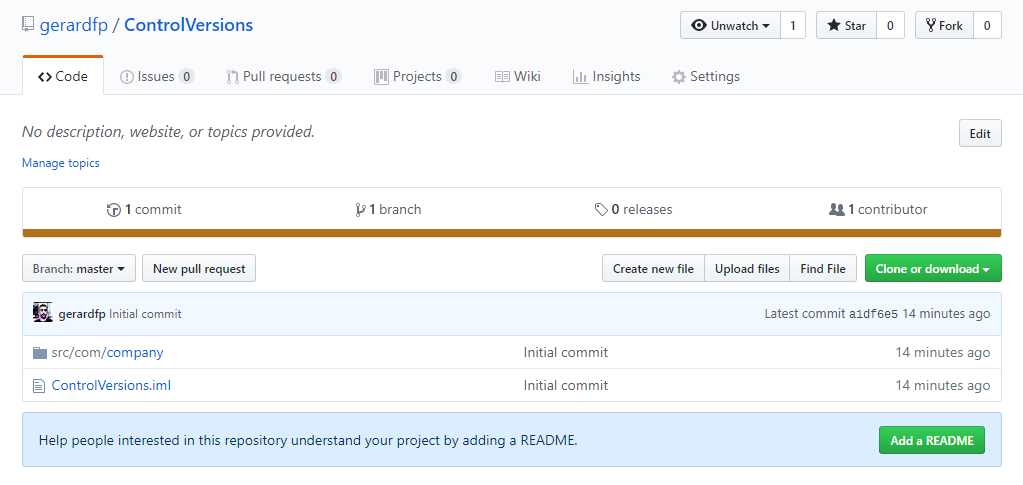Click the repository book icon near gerardfp
1023x485 pixels.
tap(28, 25)
